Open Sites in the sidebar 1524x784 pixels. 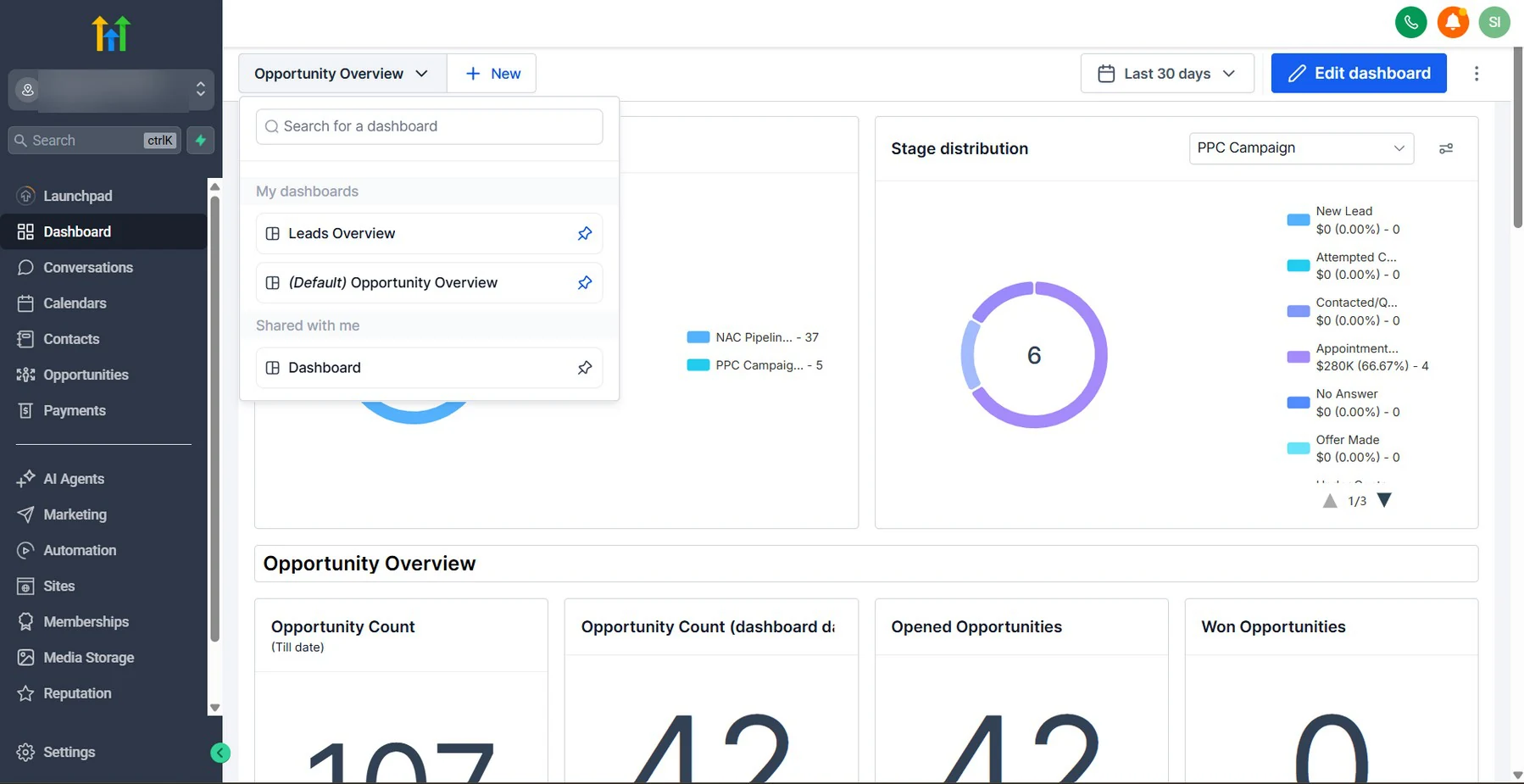(x=103, y=586)
